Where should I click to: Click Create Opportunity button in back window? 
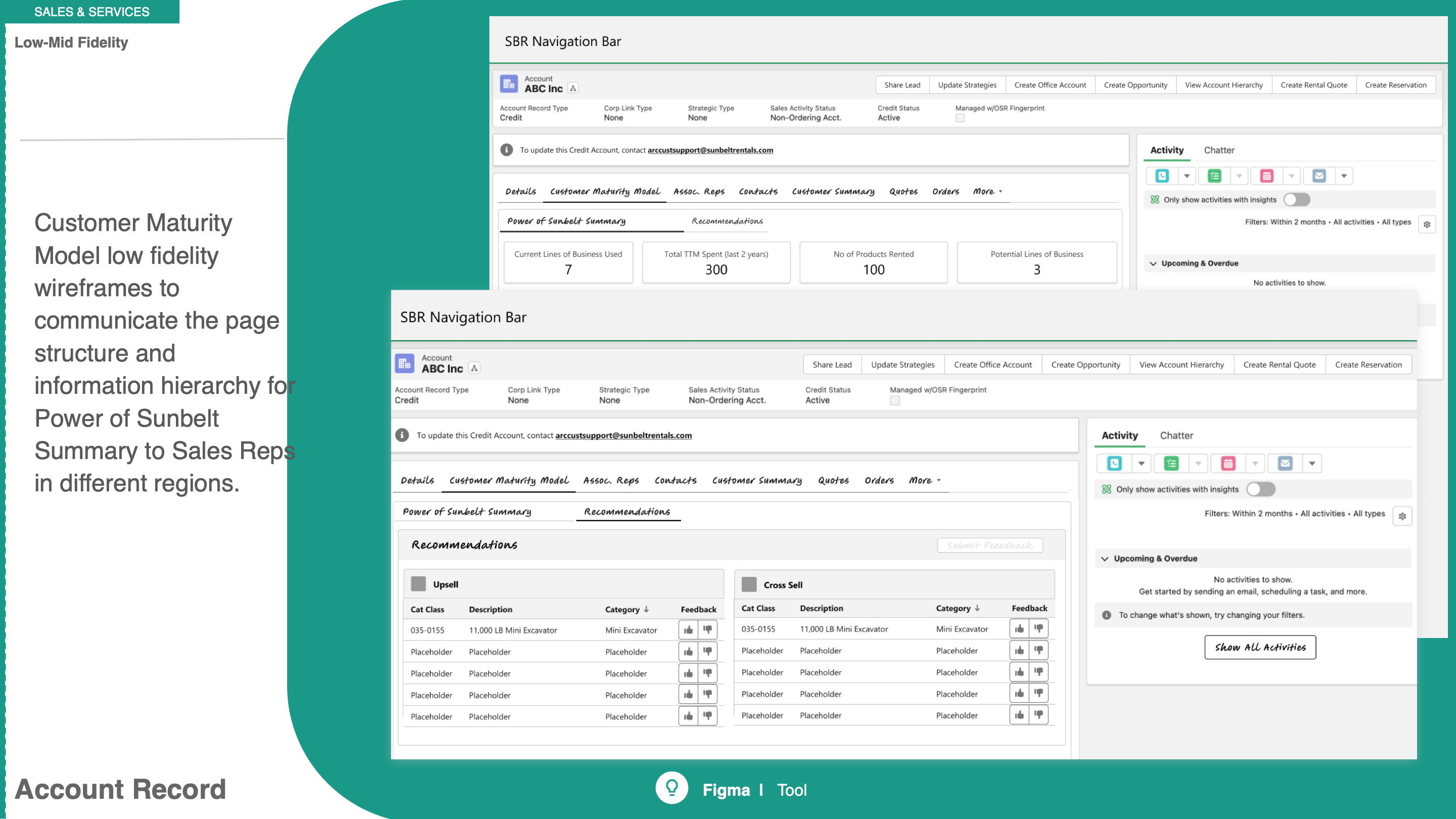1135,85
